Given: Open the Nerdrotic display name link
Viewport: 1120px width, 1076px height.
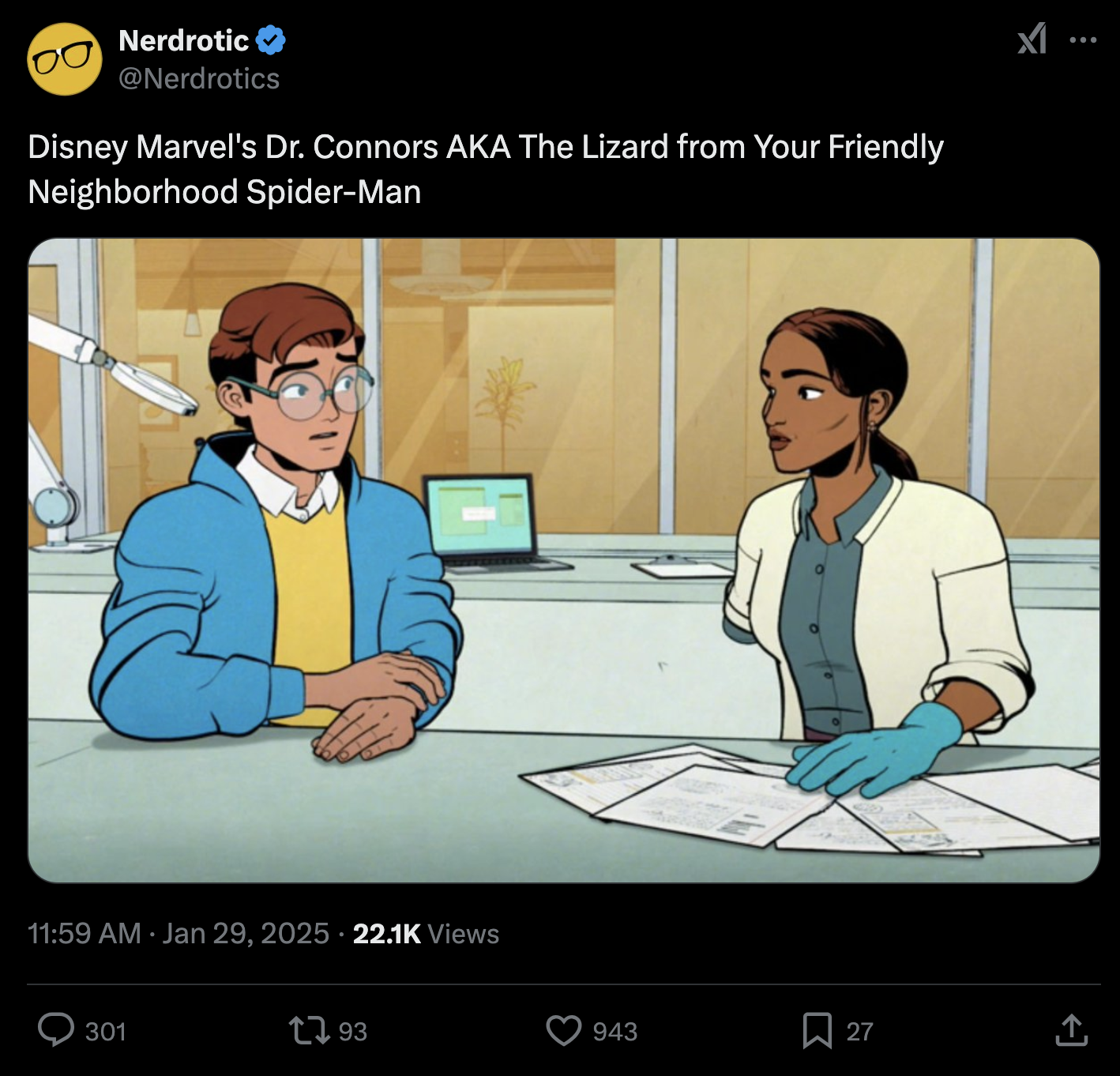Looking at the screenshot, I should pyautogui.click(x=183, y=40).
